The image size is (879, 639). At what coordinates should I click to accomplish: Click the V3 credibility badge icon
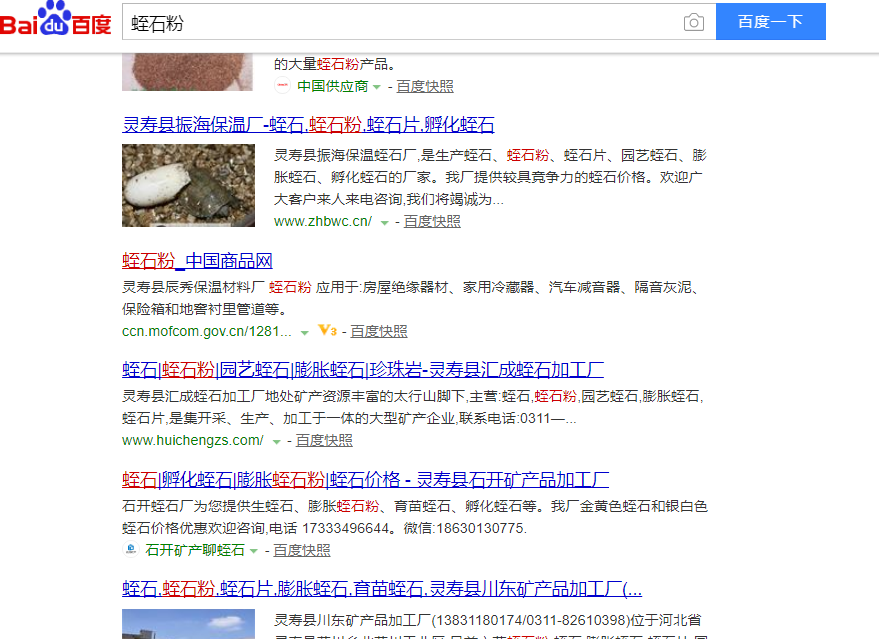327,331
